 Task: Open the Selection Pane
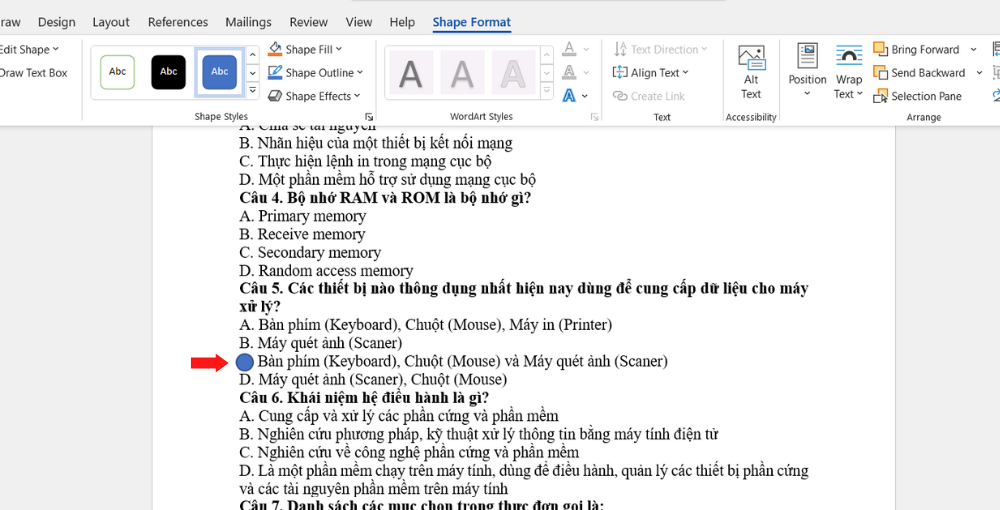click(917, 96)
